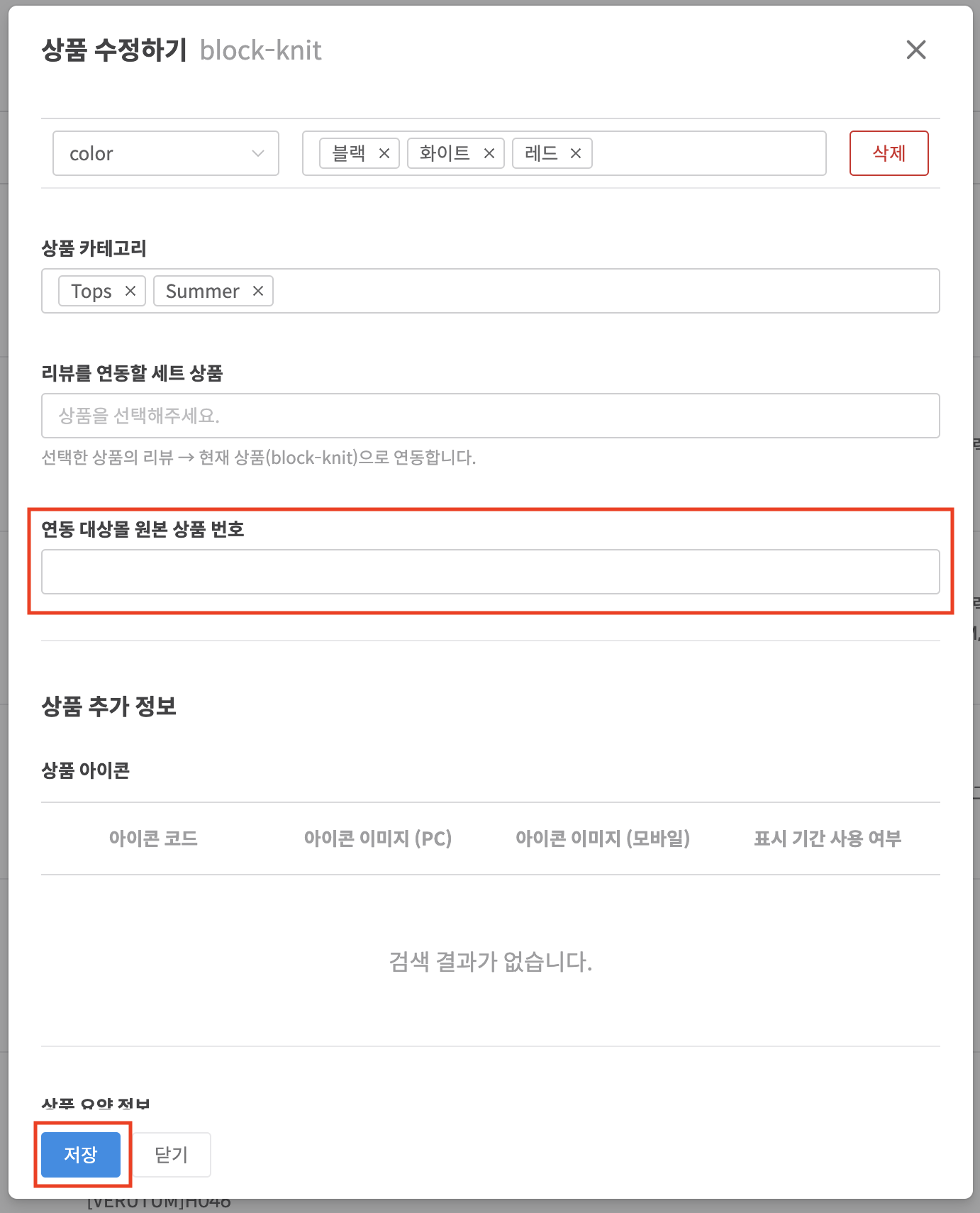Remove the 레드 color tag
Screen dimensions: 980x1213
(x=576, y=153)
